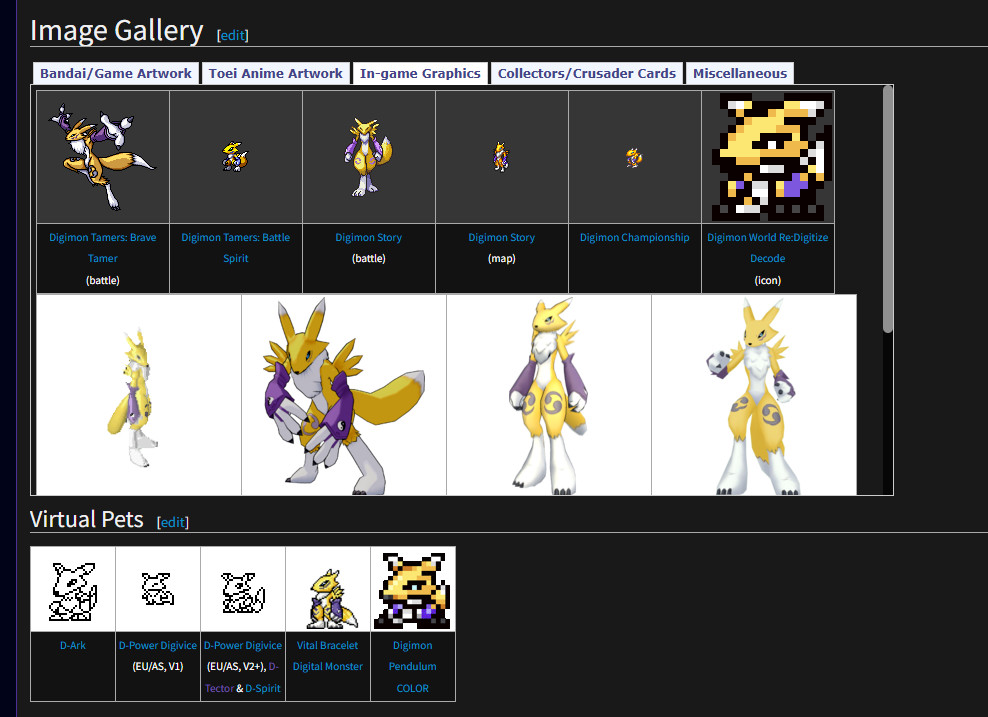Open the Collectors/Crusader Cards tab

(587, 74)
